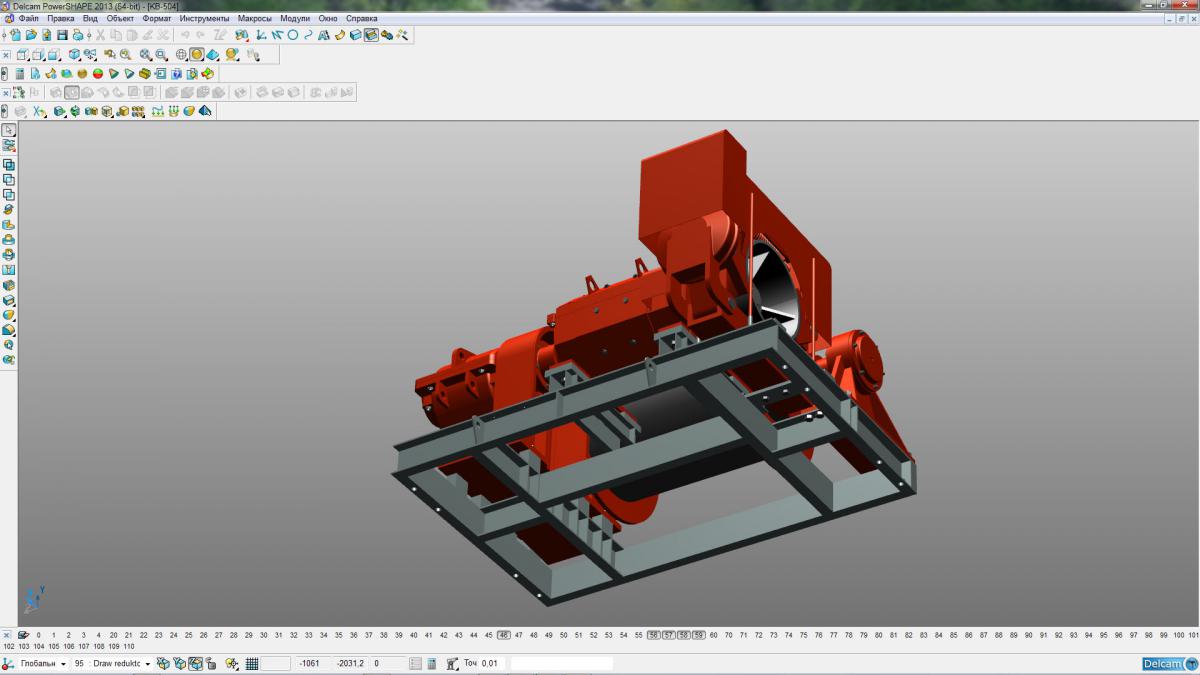
Task: Click the empty command input box in status bar
Action: click(x=562, y=663)
